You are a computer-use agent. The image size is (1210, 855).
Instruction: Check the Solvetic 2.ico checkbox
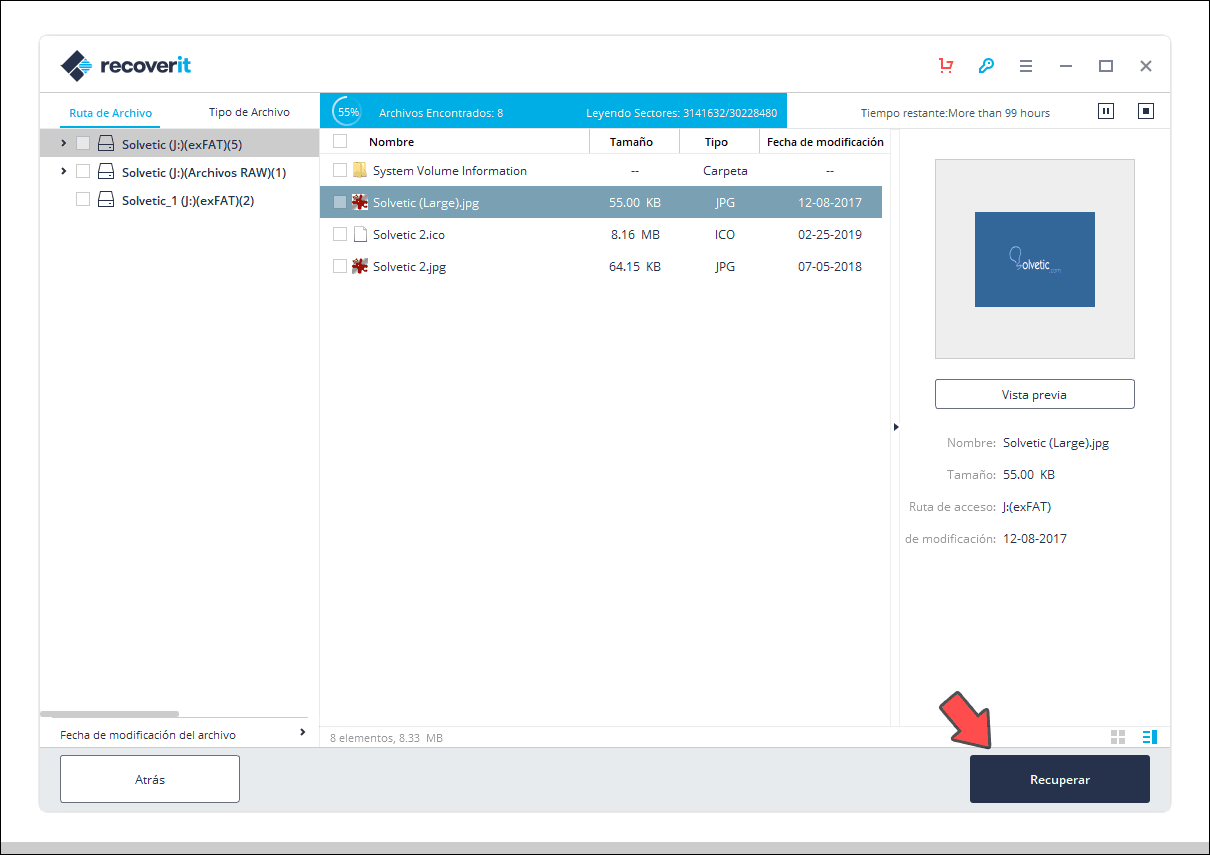coord(340,234)
